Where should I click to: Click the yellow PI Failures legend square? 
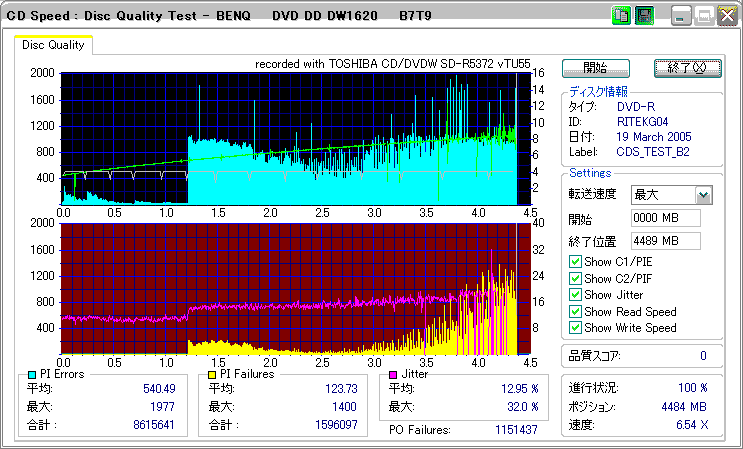click(213, 375)
